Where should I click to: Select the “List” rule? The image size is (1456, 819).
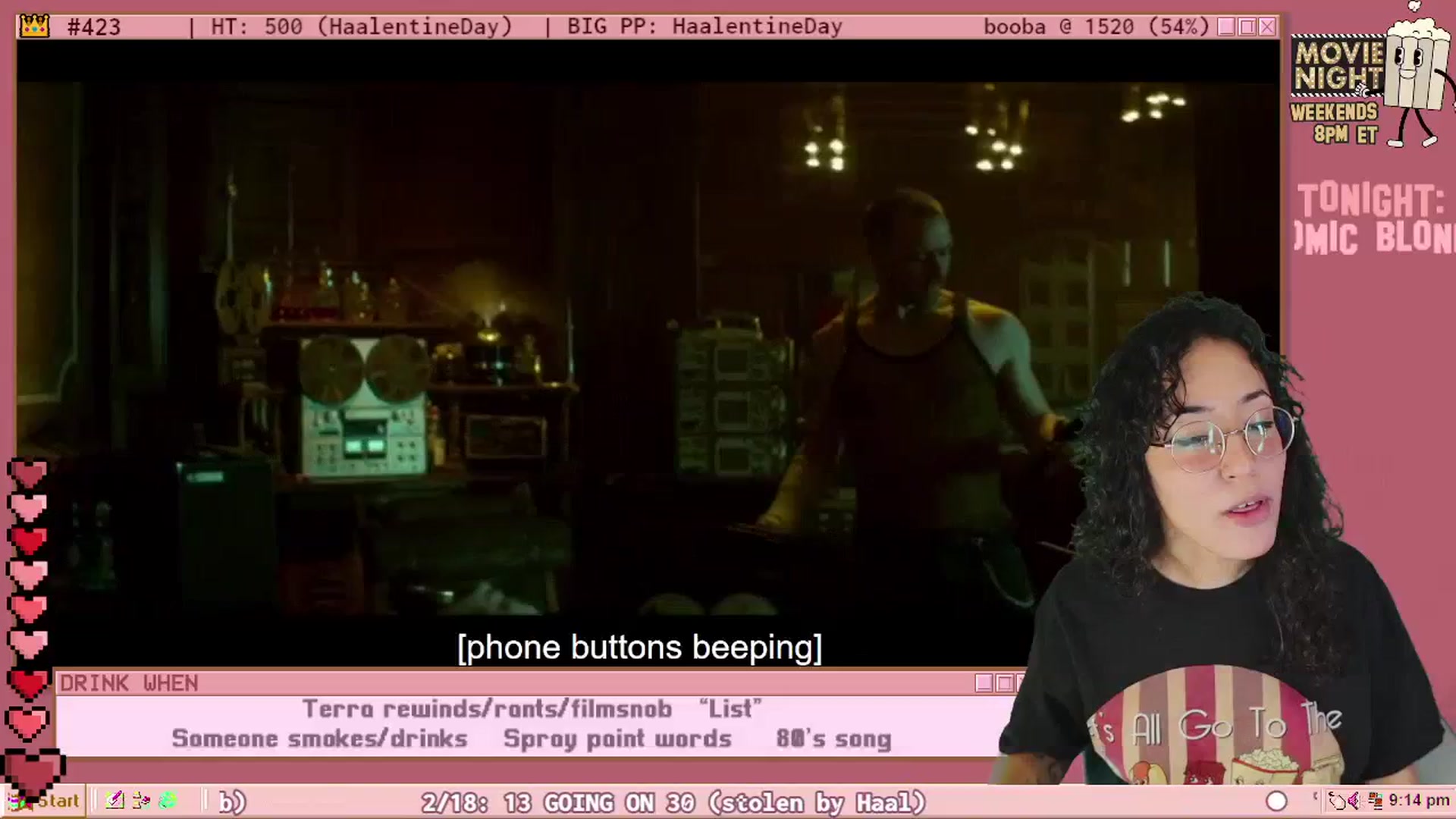tap(730, 709)
